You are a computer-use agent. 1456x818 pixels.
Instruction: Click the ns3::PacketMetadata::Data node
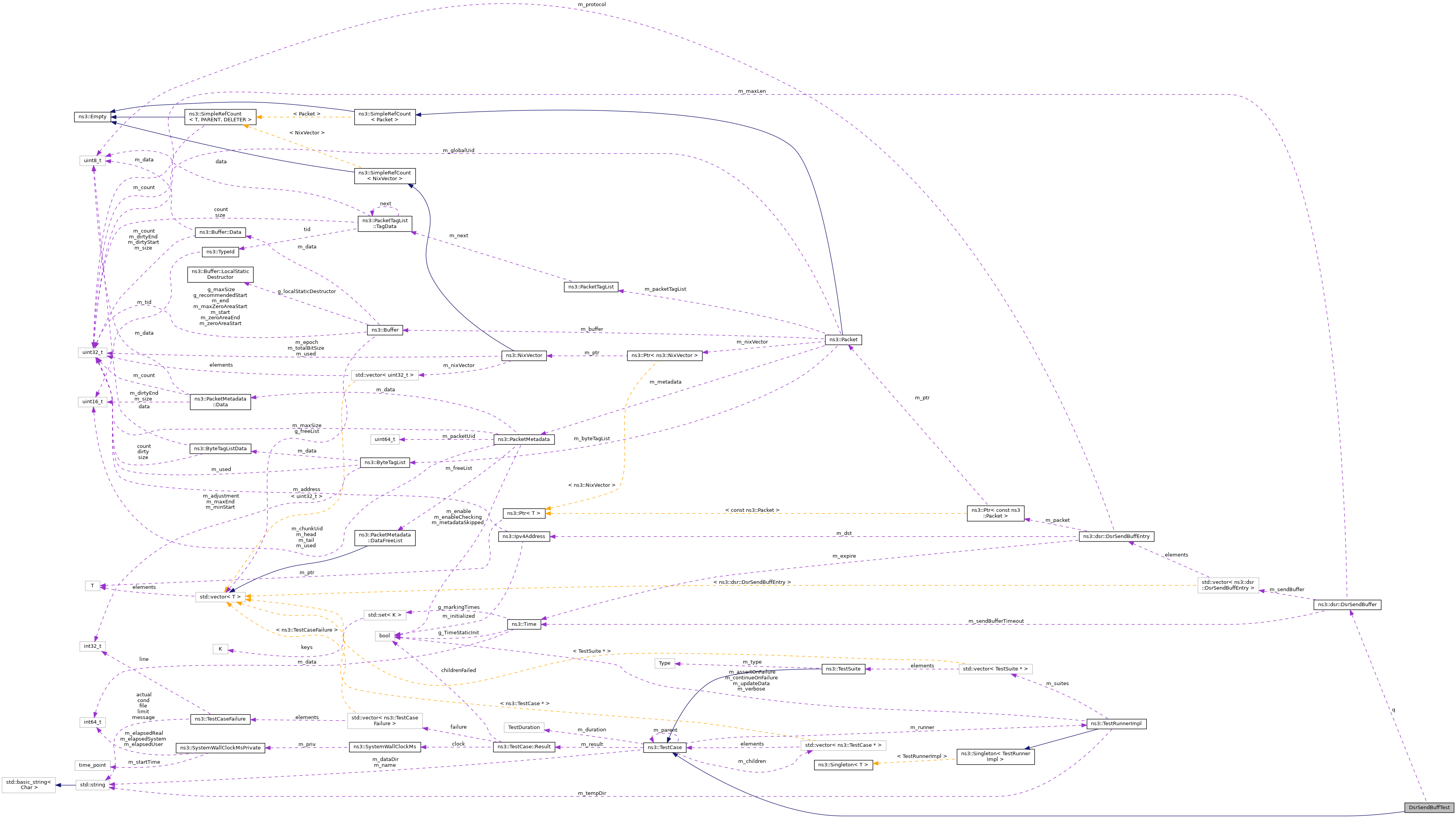(x=220, y=402)
